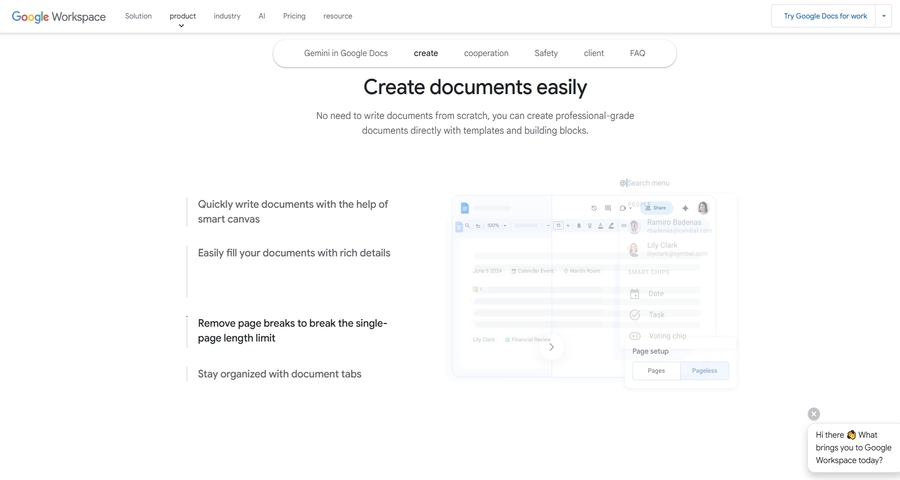Click the Docs file icon in the preview
900x480 pixels.
[x=464, y=208]
